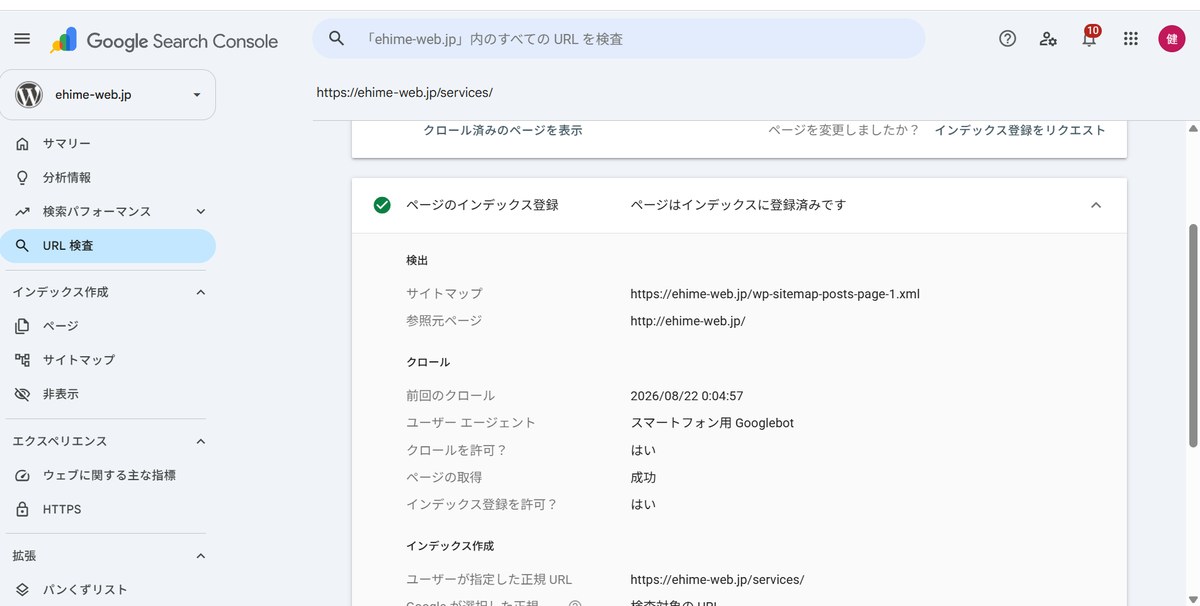This screenshot has height=606, width=1200.
Task: Click ページはインデックスに登録済みです status text
Action: click(x=738, y=205)
